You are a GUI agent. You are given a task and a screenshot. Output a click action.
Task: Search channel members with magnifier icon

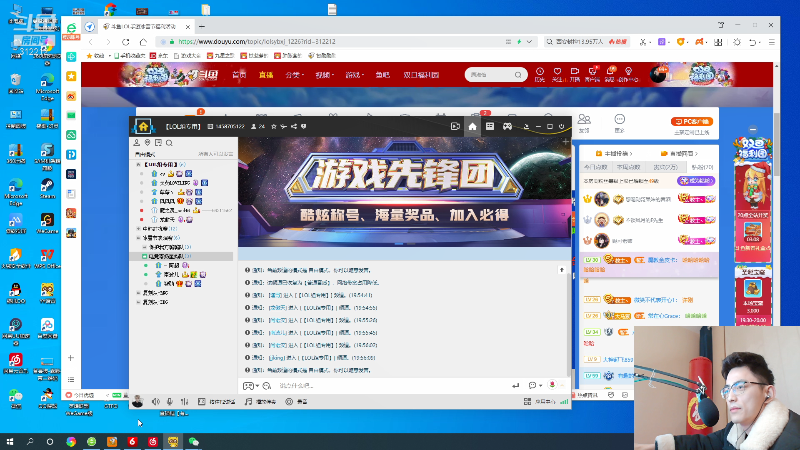pos(169,143)
